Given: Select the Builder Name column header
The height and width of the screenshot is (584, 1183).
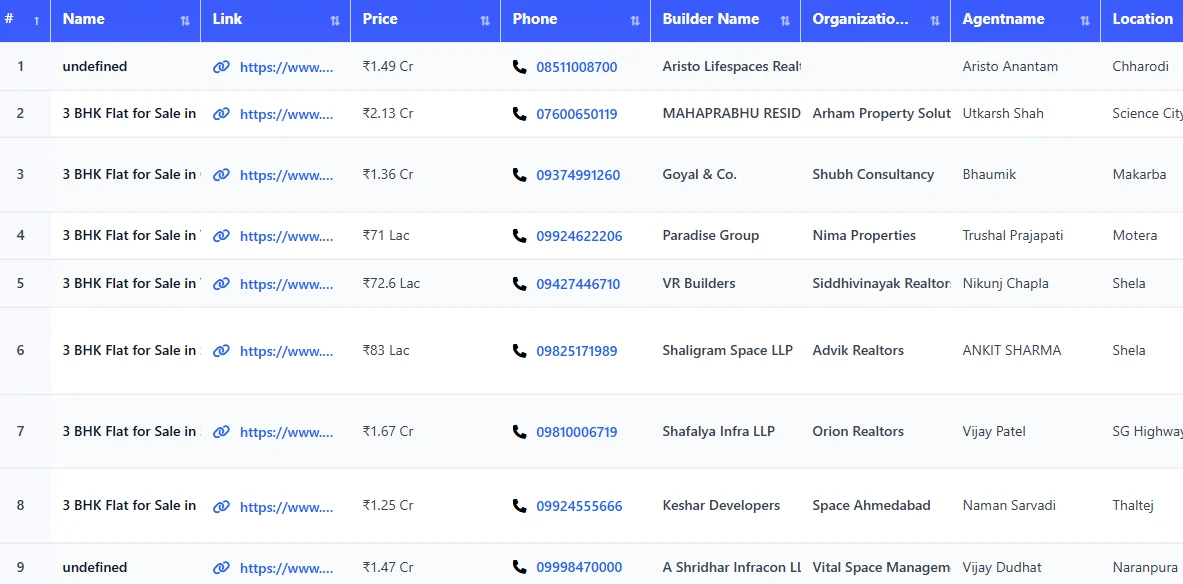Looking at the screenshot, I should click(x=710, y=19).
